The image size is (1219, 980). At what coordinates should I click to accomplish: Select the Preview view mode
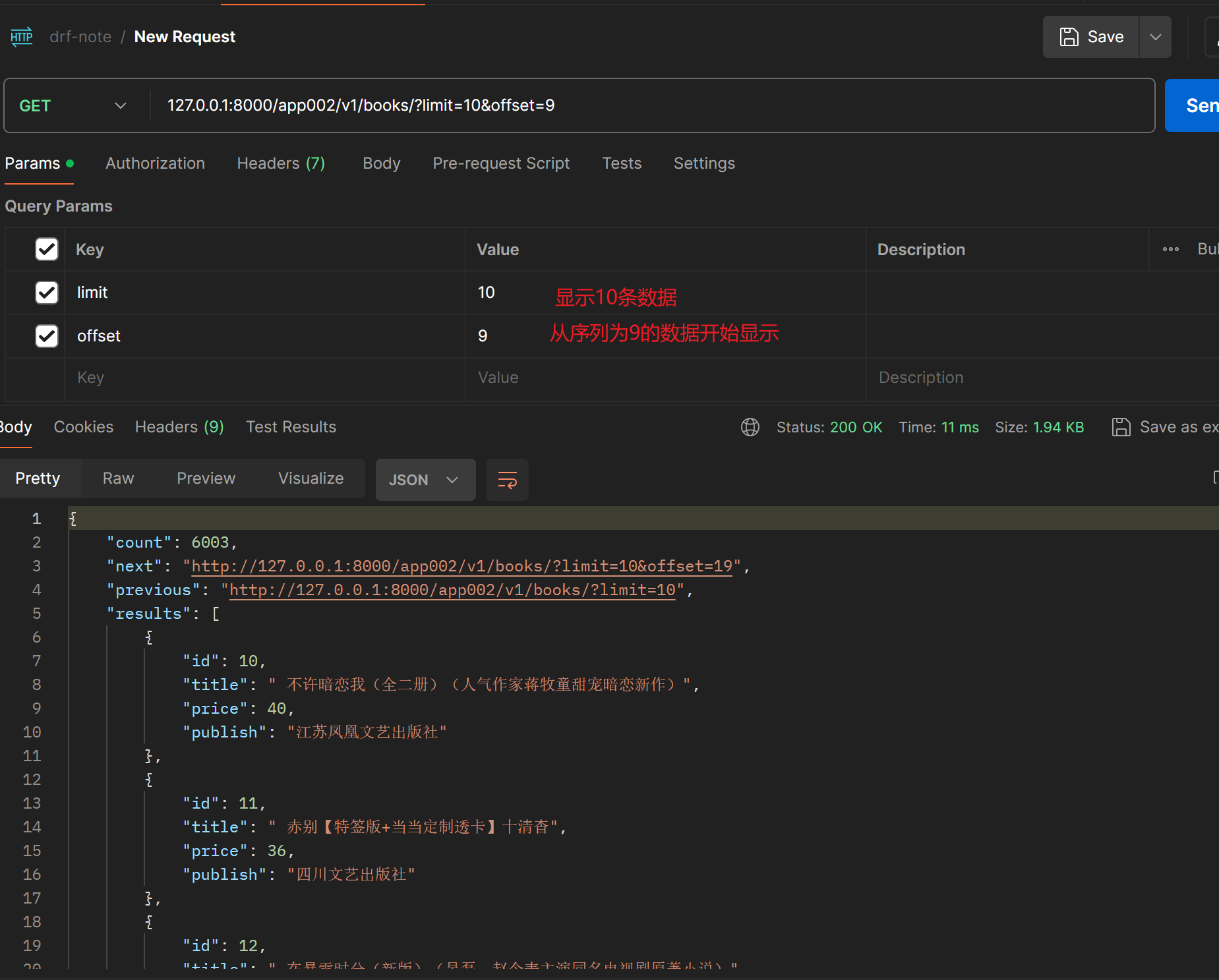click(206, 478)
